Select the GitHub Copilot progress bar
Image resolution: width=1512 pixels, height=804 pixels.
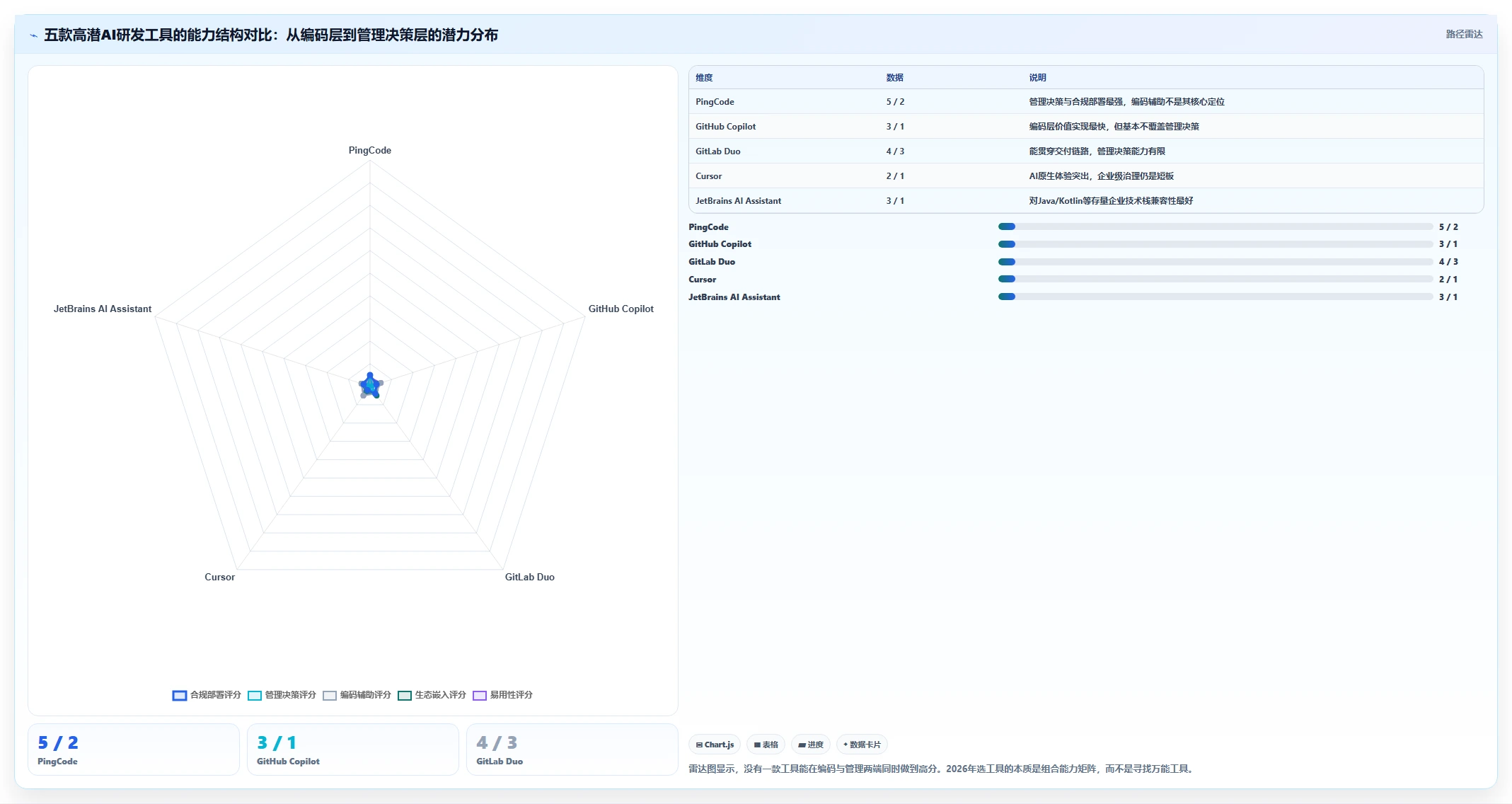click(1216, 244)
